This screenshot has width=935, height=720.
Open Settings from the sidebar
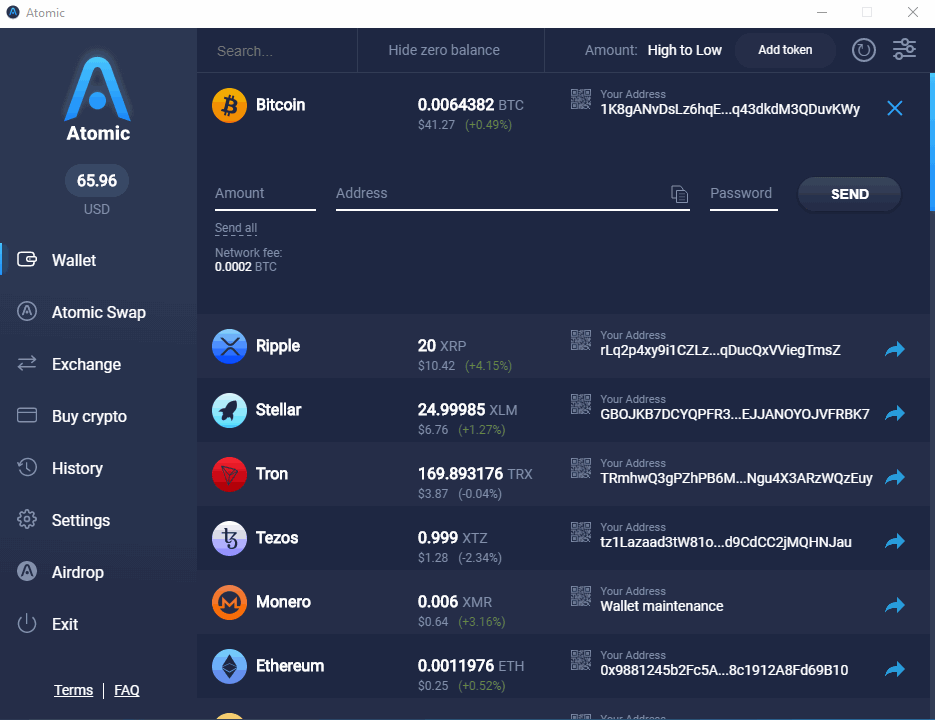[x=80, y=520]
